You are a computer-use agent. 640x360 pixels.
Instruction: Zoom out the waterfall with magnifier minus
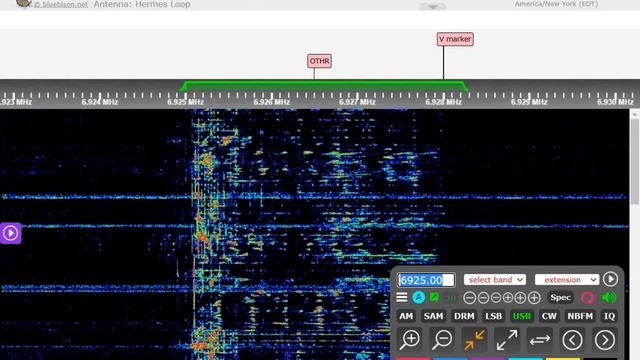tap(442, 339)
